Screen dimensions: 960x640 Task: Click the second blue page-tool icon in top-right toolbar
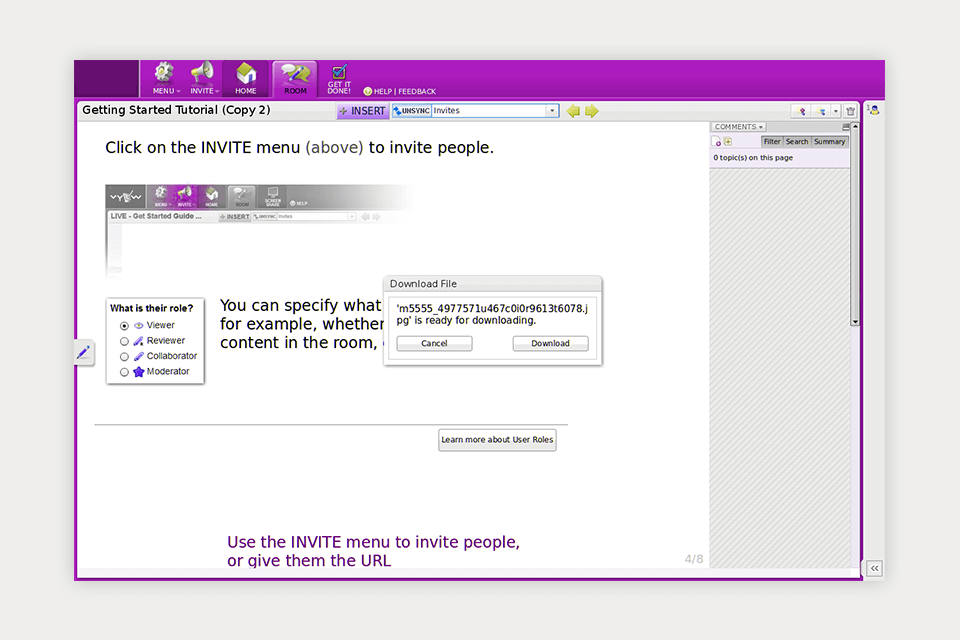(x=821, y=111)
